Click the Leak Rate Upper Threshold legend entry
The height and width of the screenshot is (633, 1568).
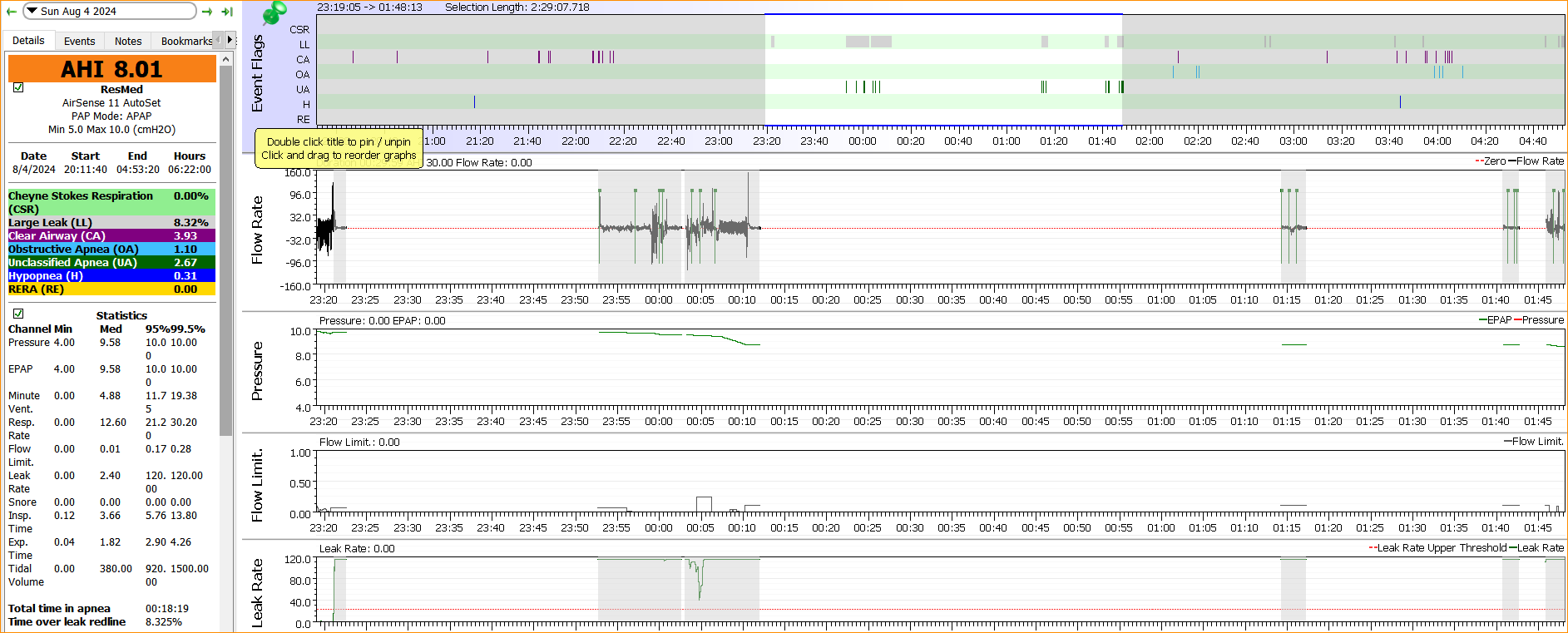tap(1437, 548)
